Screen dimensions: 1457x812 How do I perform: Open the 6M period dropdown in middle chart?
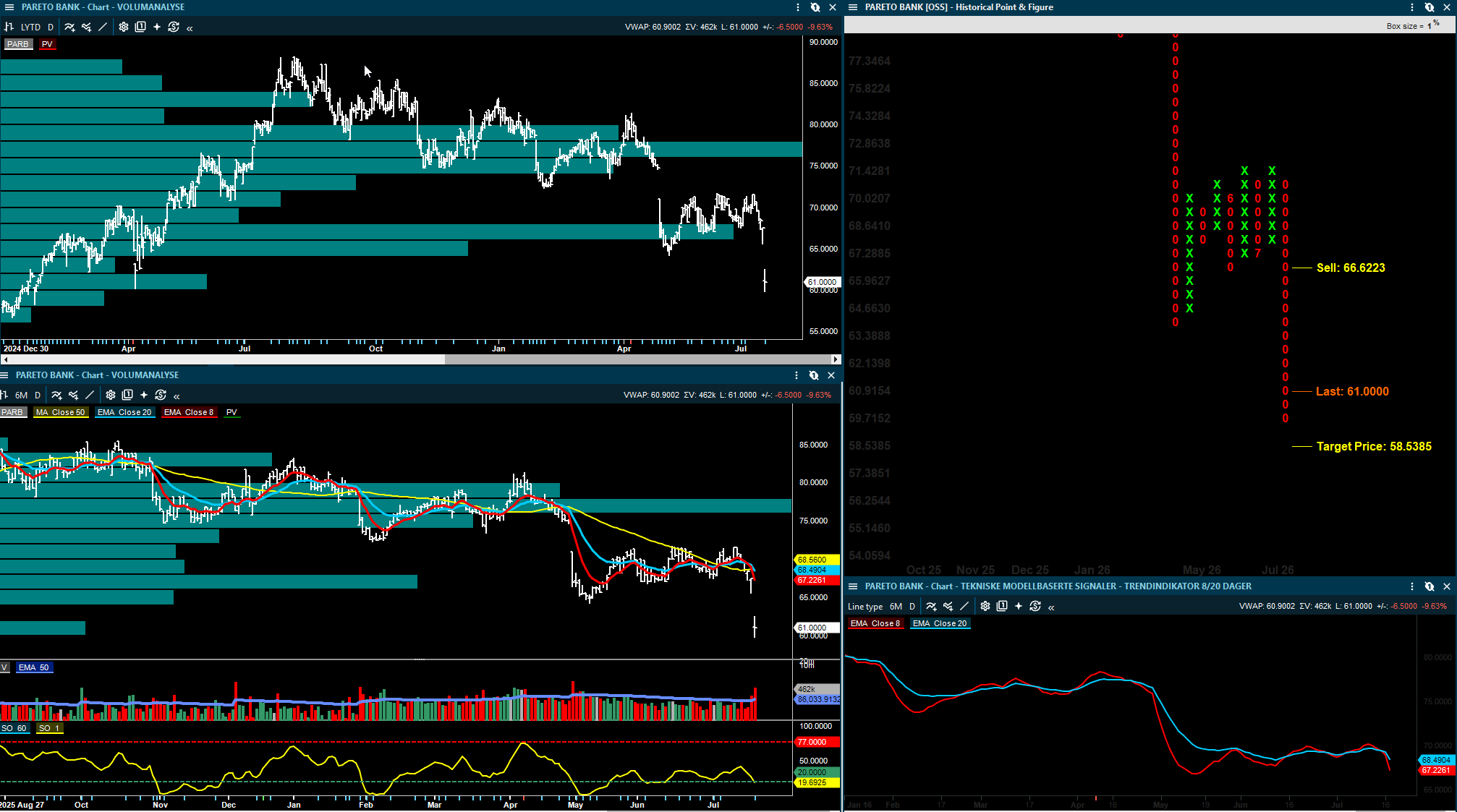click(x=21, y=395)
